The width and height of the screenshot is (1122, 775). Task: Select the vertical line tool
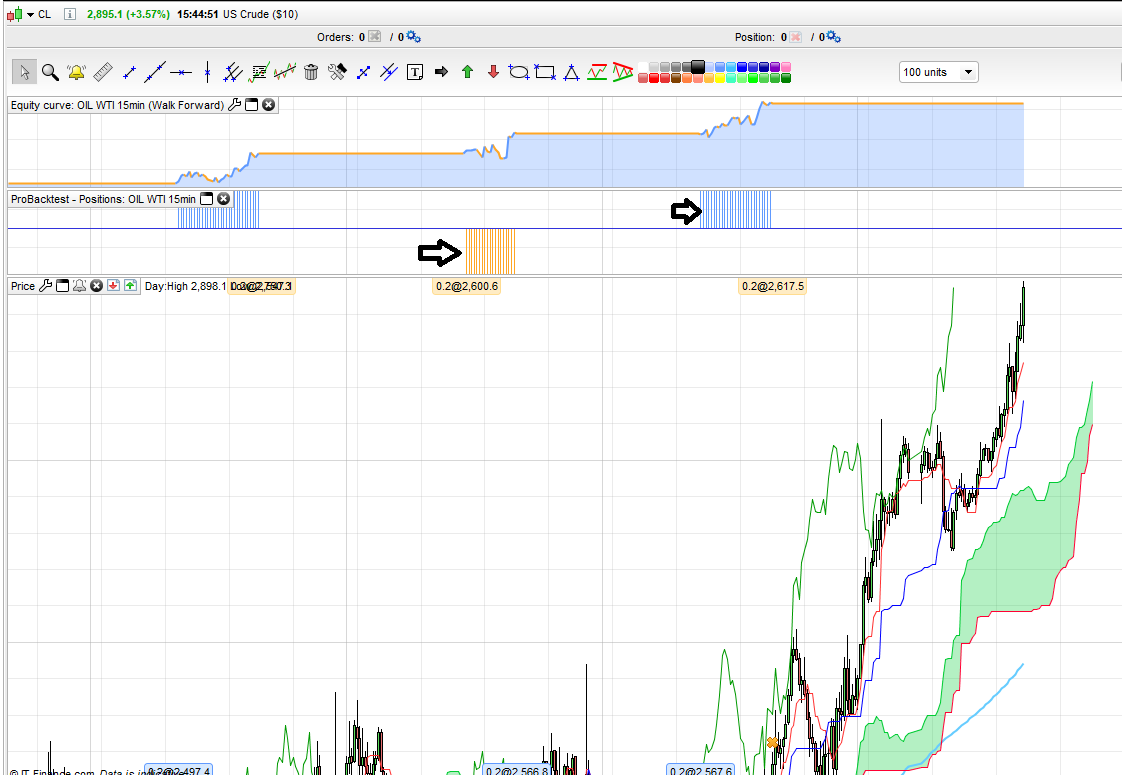click(208, 72)
